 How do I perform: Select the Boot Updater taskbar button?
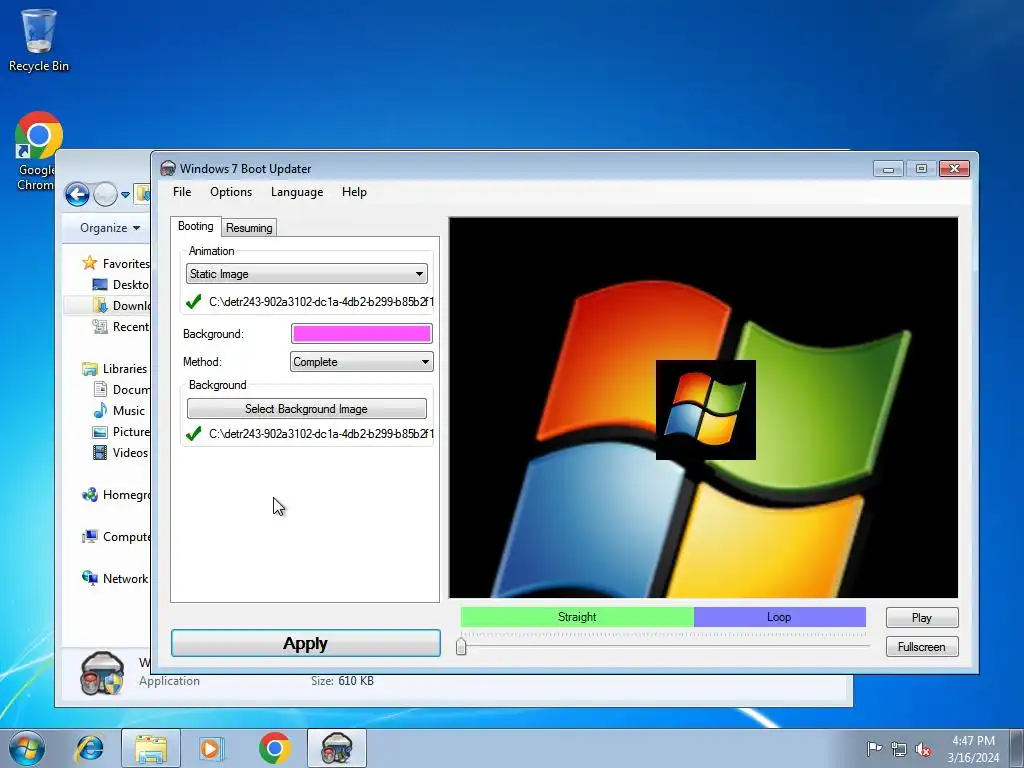click(x=336, y=748)
